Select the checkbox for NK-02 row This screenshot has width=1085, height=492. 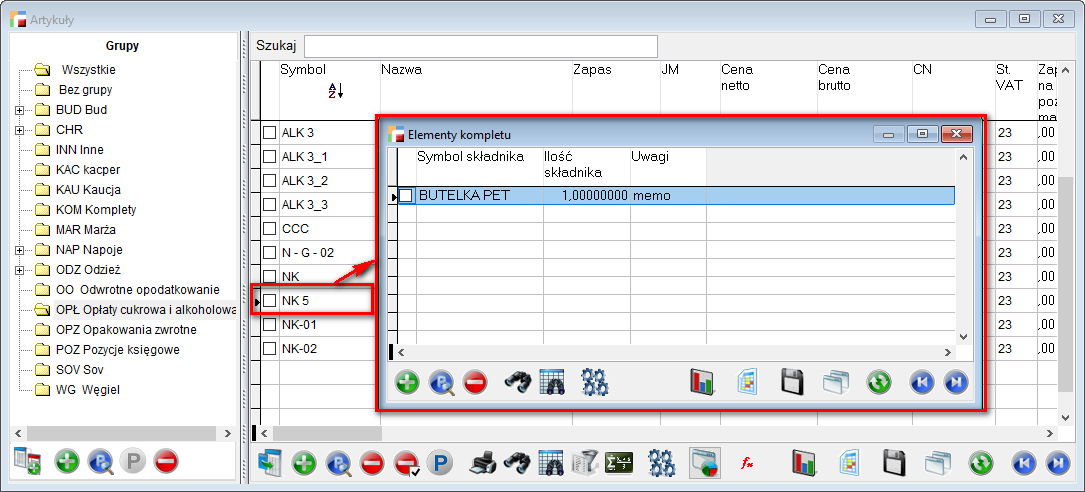(270, 348)
